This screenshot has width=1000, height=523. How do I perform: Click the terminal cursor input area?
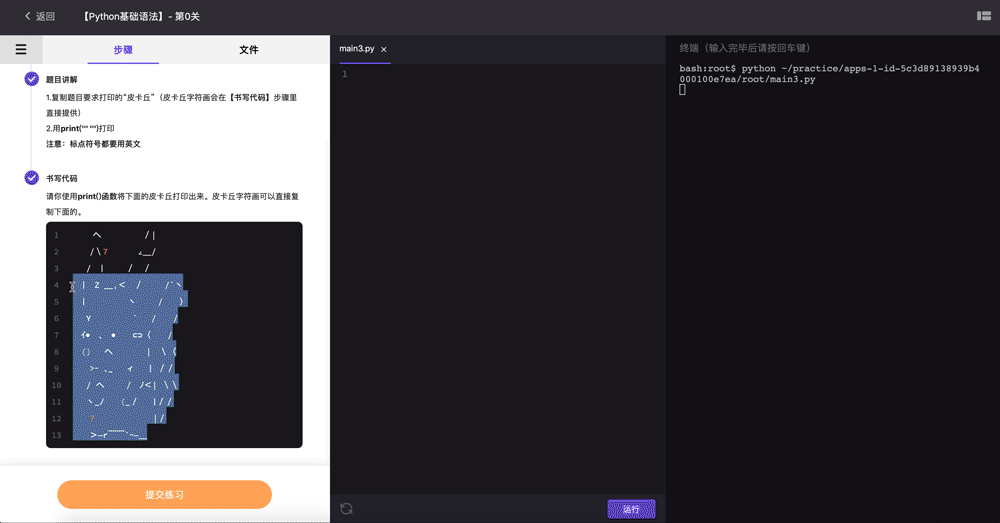point(682,90)
